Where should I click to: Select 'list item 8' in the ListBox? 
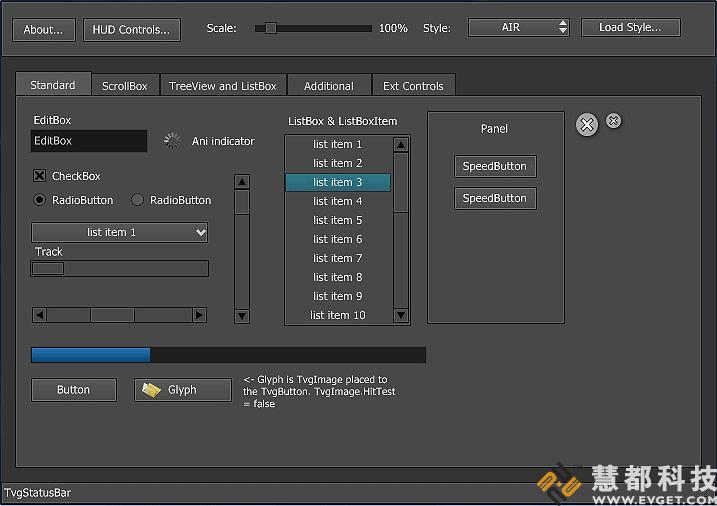coord(338,277)
